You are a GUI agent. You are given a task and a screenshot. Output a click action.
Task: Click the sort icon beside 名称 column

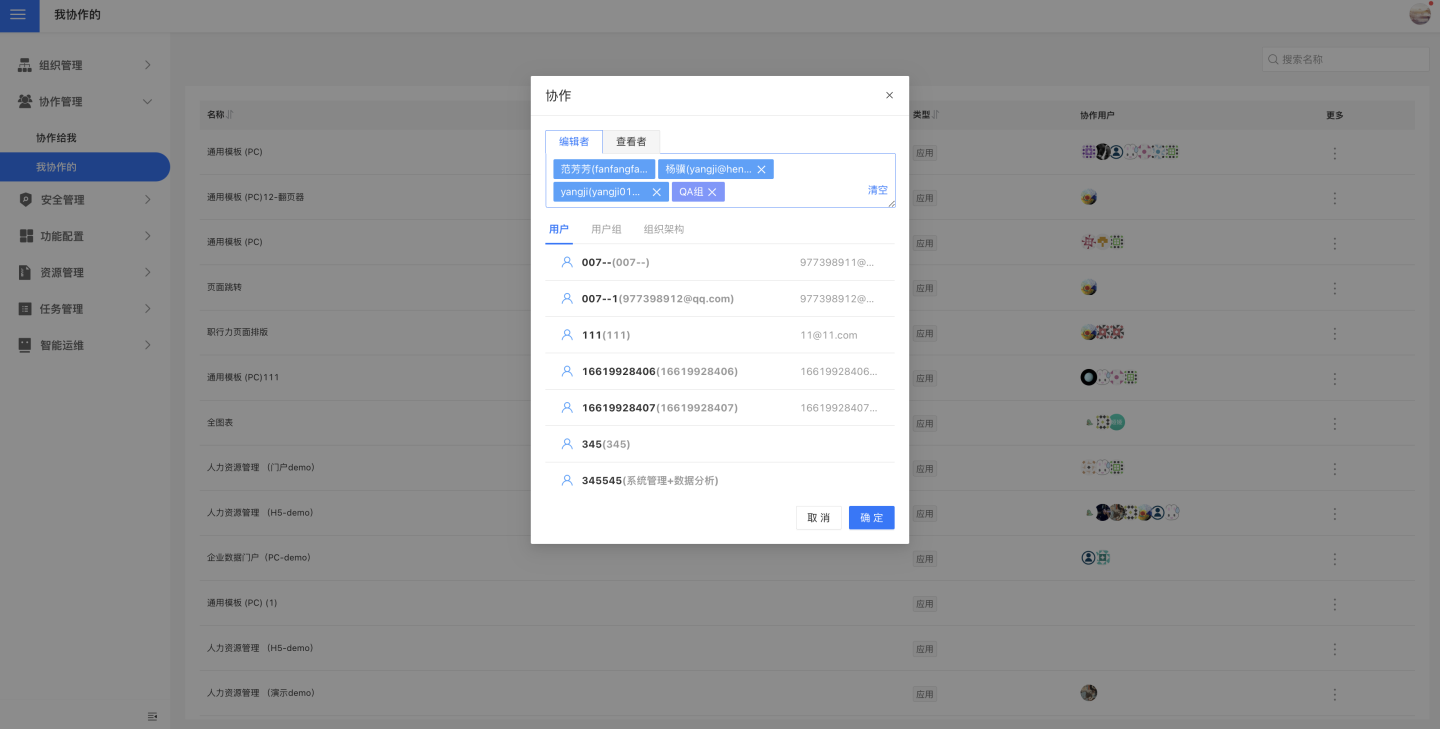230,115
